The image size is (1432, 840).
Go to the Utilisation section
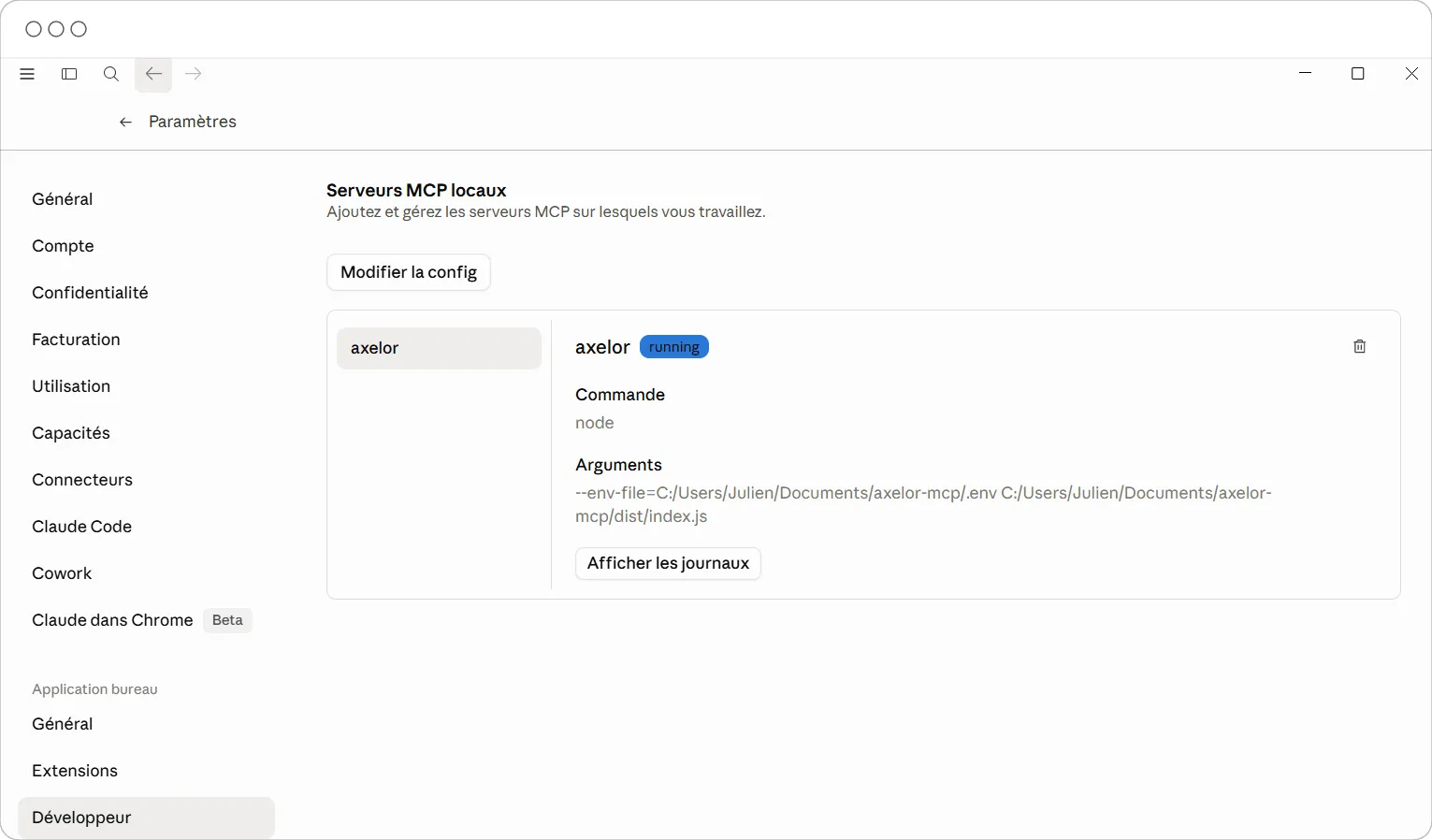[x=71, y=386]
